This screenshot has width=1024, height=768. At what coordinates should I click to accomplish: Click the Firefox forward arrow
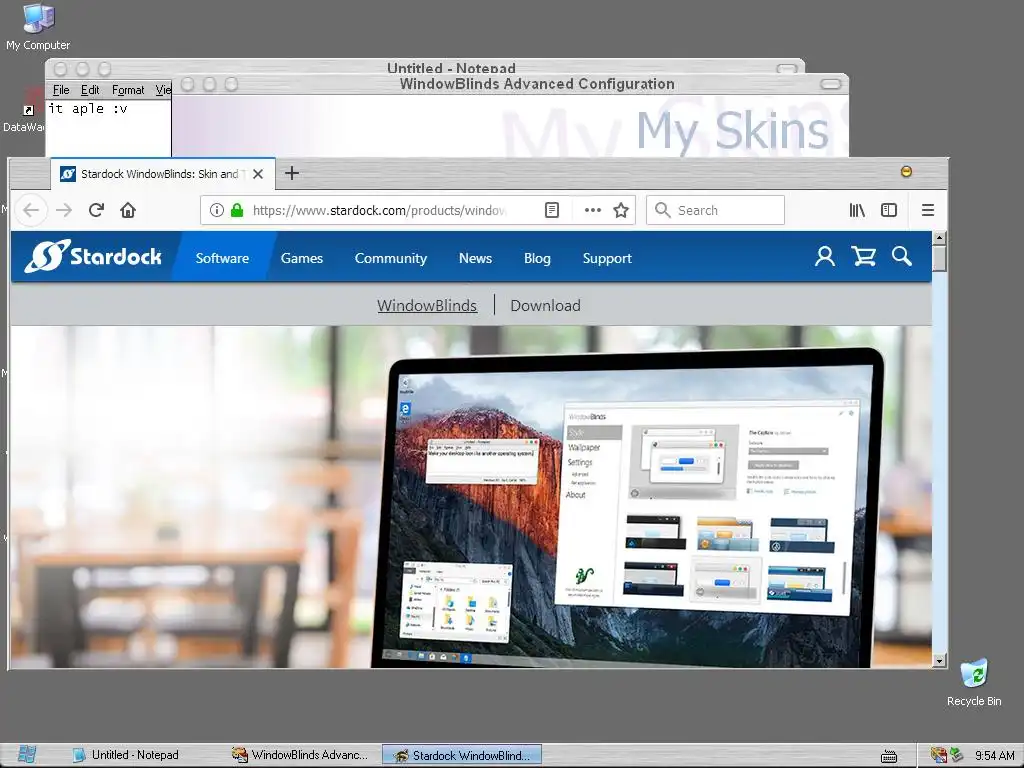[x=63, y=210]
